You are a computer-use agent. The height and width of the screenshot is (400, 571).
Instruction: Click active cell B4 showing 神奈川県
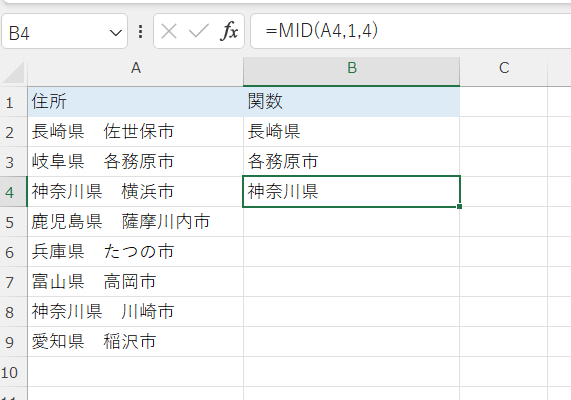pyautogui.click(x=352, y=192)
